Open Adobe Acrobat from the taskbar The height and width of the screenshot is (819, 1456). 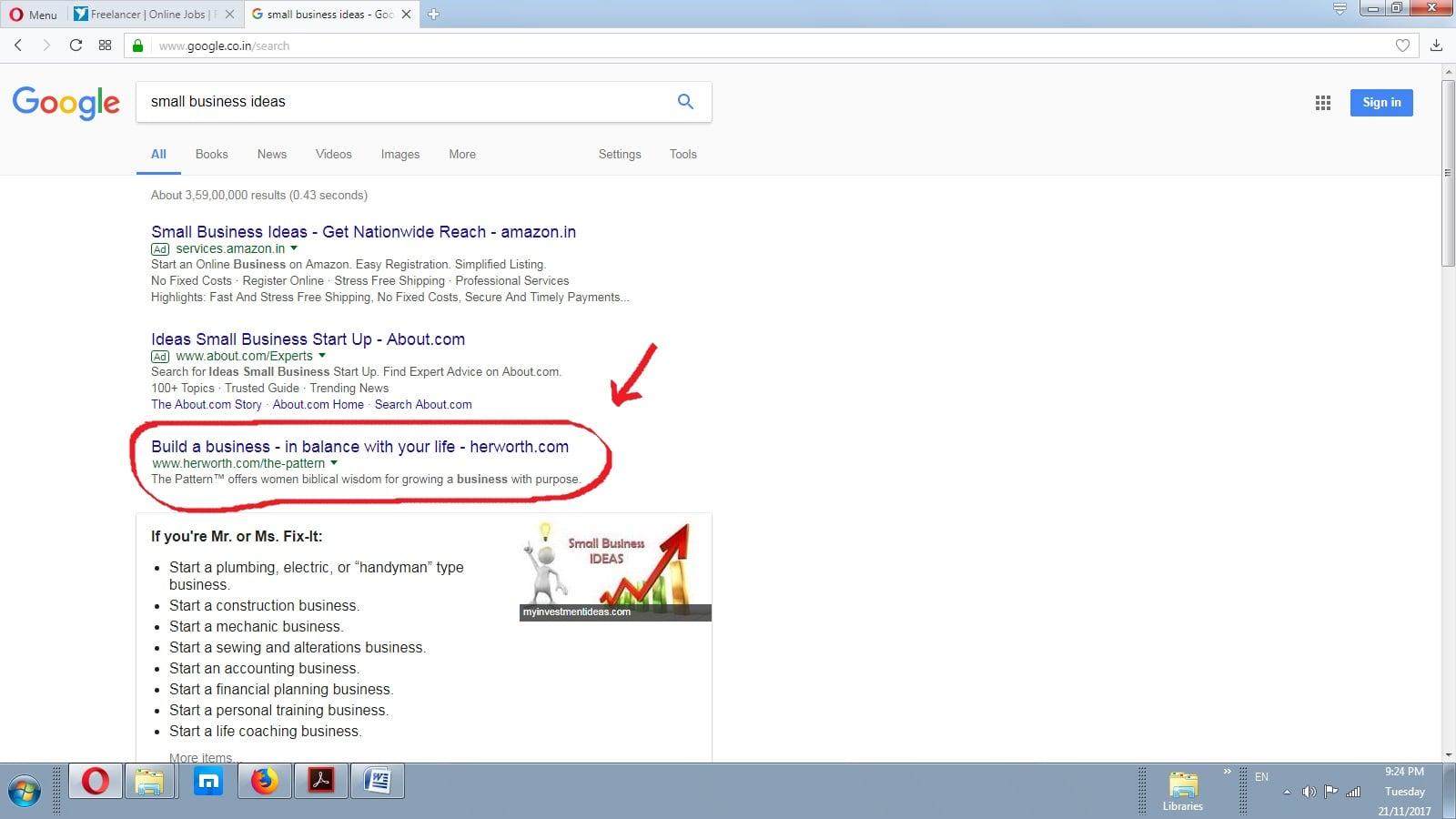pos(321,782)
